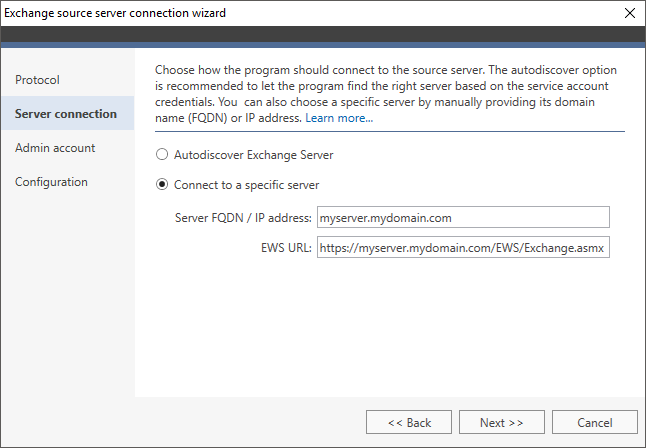Screen dimensions: 646x448
Task: Open the Configuration step
Action: pyautogui.click(x=68, y=182)
